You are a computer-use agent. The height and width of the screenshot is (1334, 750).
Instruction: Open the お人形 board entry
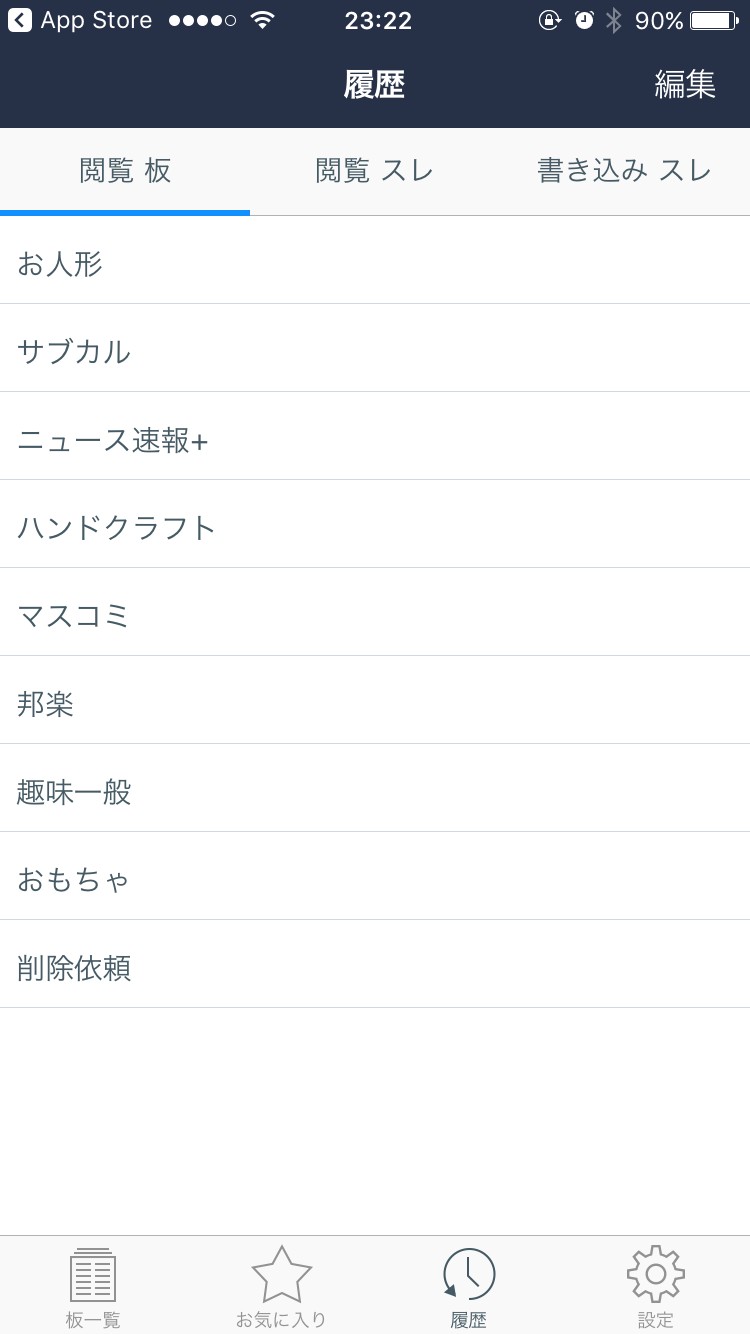coord(375,264)
